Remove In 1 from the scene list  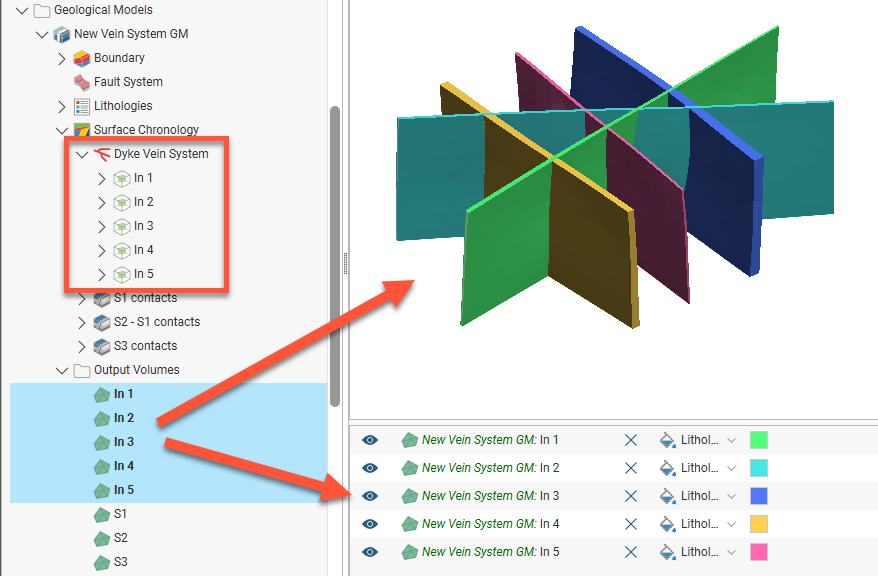(x=630, y=440)
